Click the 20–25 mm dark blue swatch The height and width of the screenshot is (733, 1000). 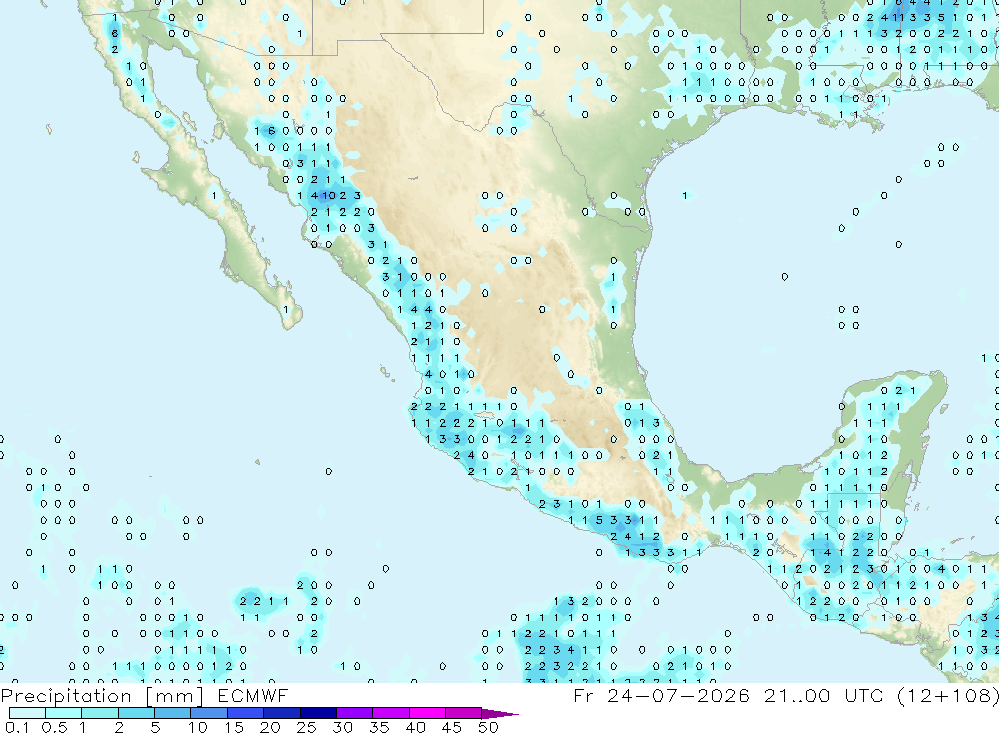coord(282,713)
